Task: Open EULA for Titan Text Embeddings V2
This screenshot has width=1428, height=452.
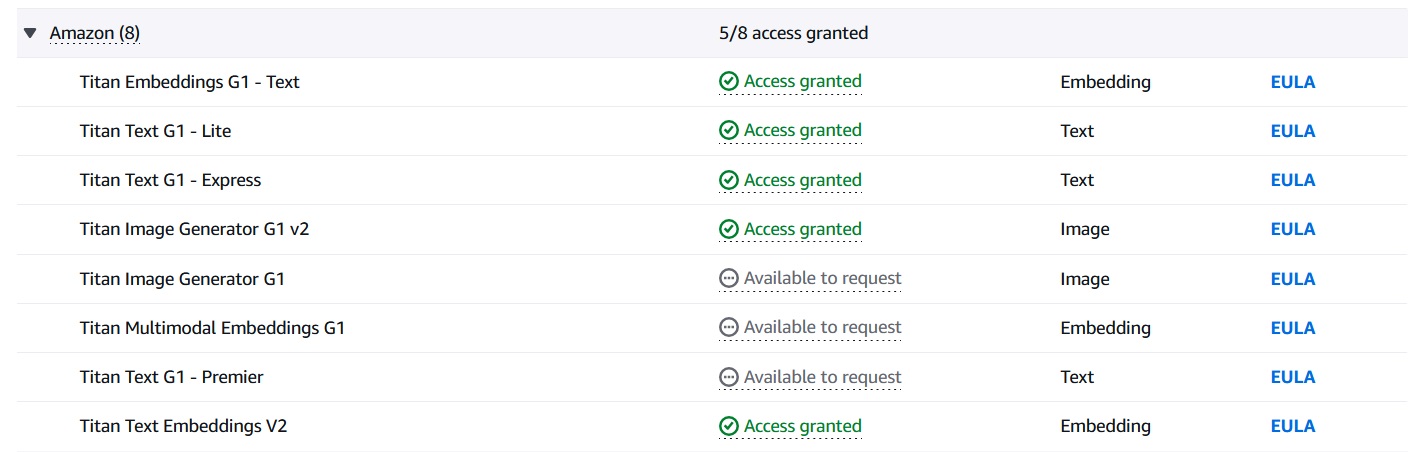Action: (x=1293, y=427)
